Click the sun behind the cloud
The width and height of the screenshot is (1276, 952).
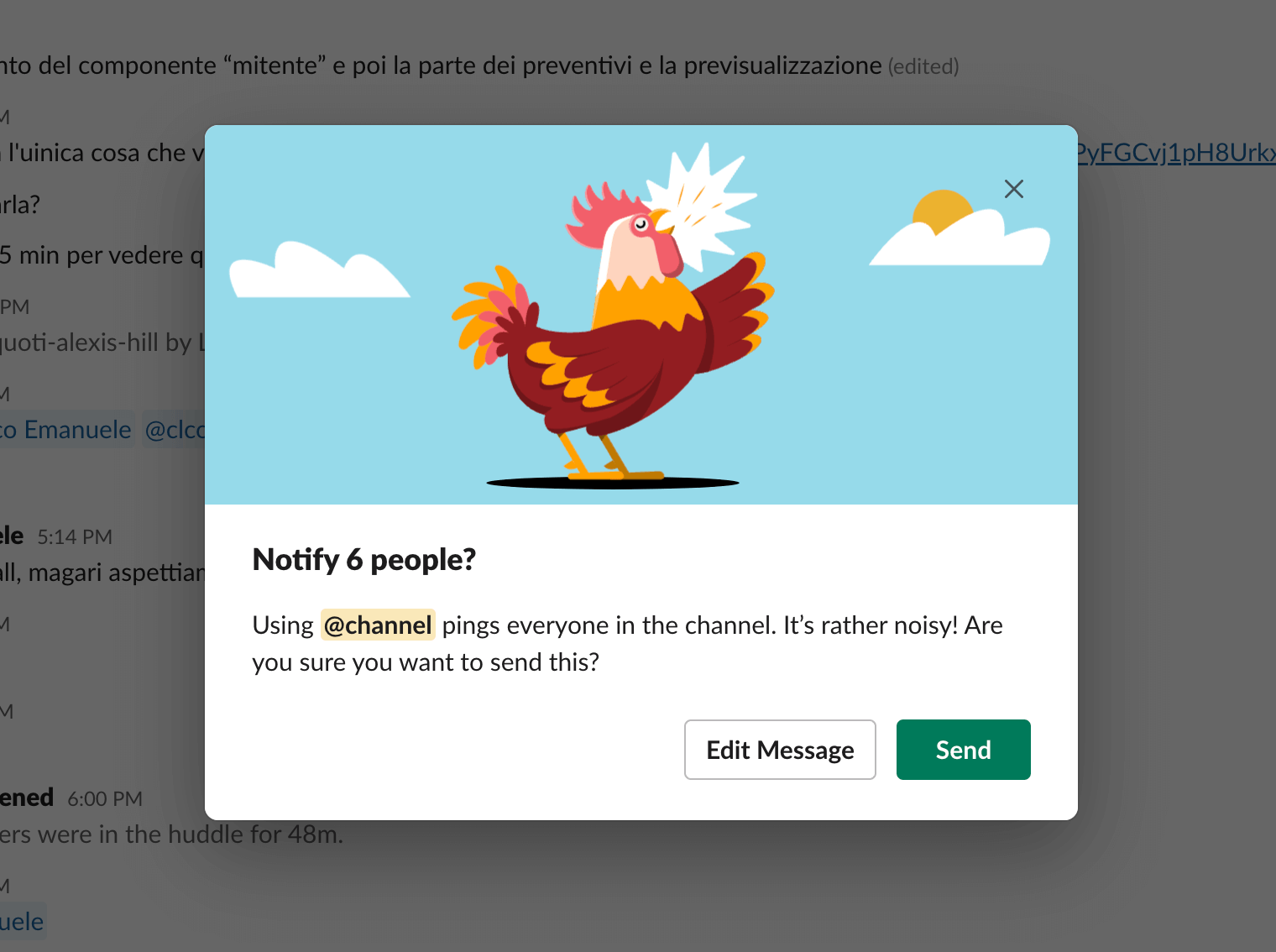(940, 210)
